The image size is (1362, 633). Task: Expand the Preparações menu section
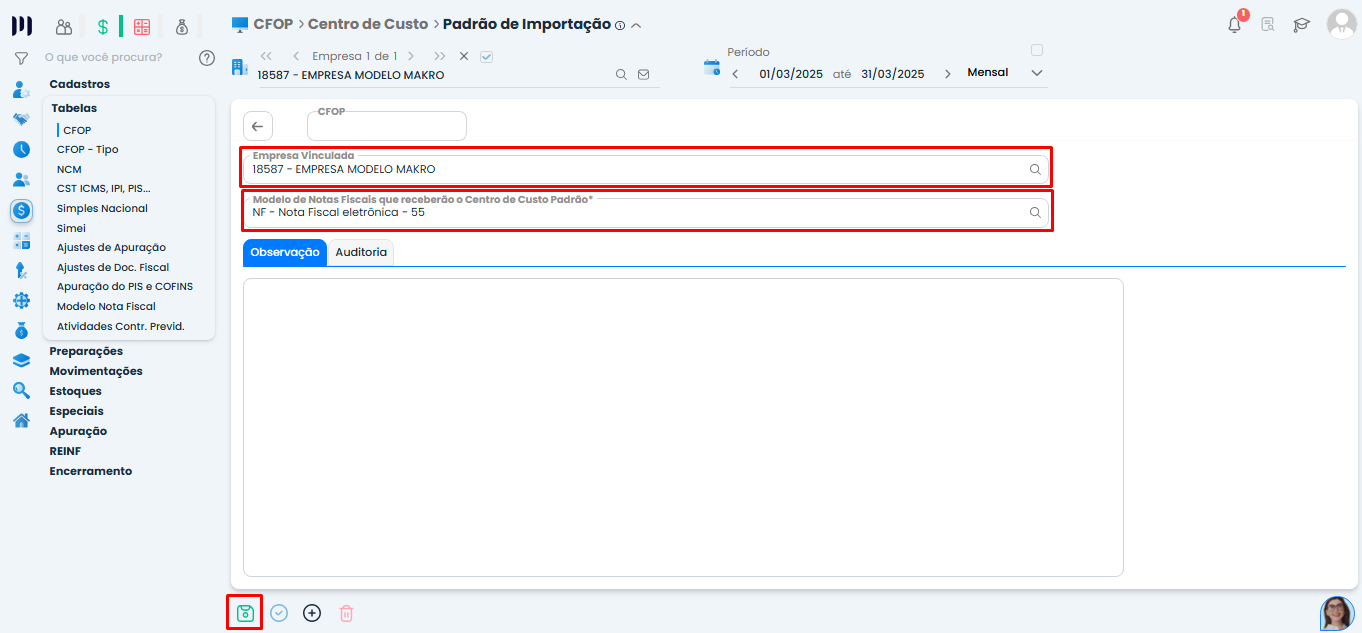[86, 351]
